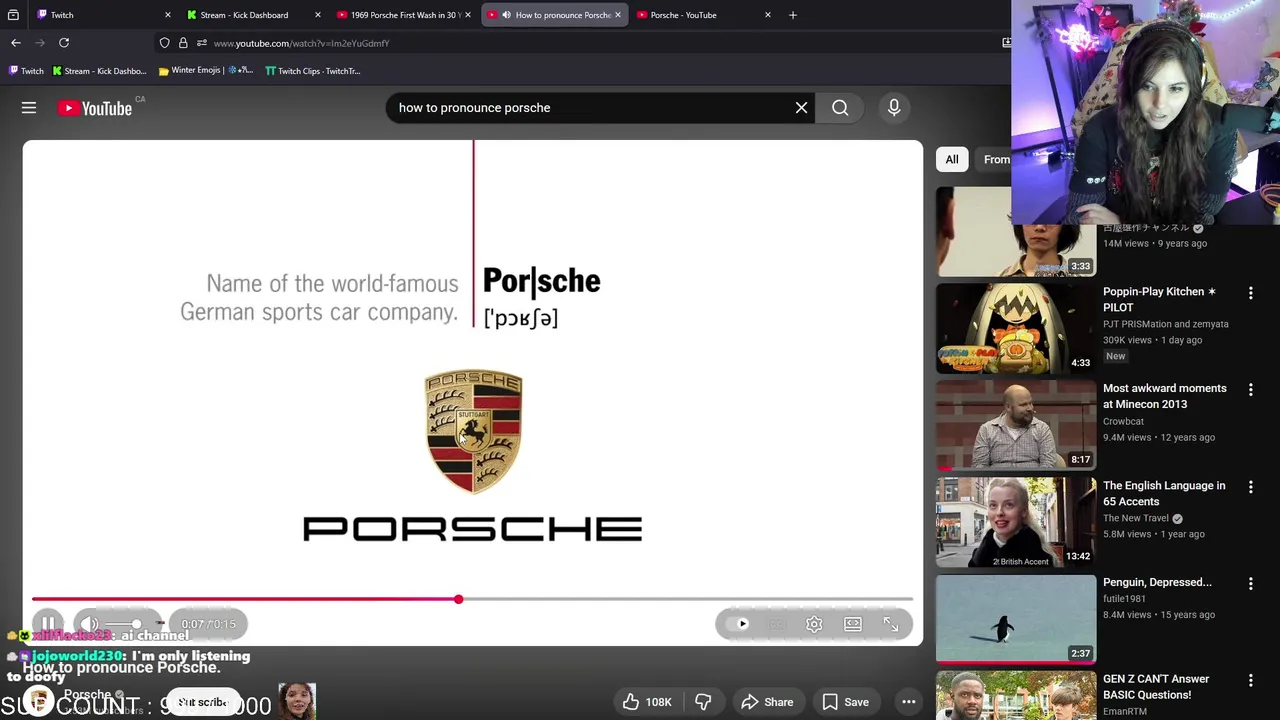Screen dimensions: 1280x720
Task: Open Twitch bookmark in bookmarks bar
Action: pyautogui.click(x=26, y=71)
